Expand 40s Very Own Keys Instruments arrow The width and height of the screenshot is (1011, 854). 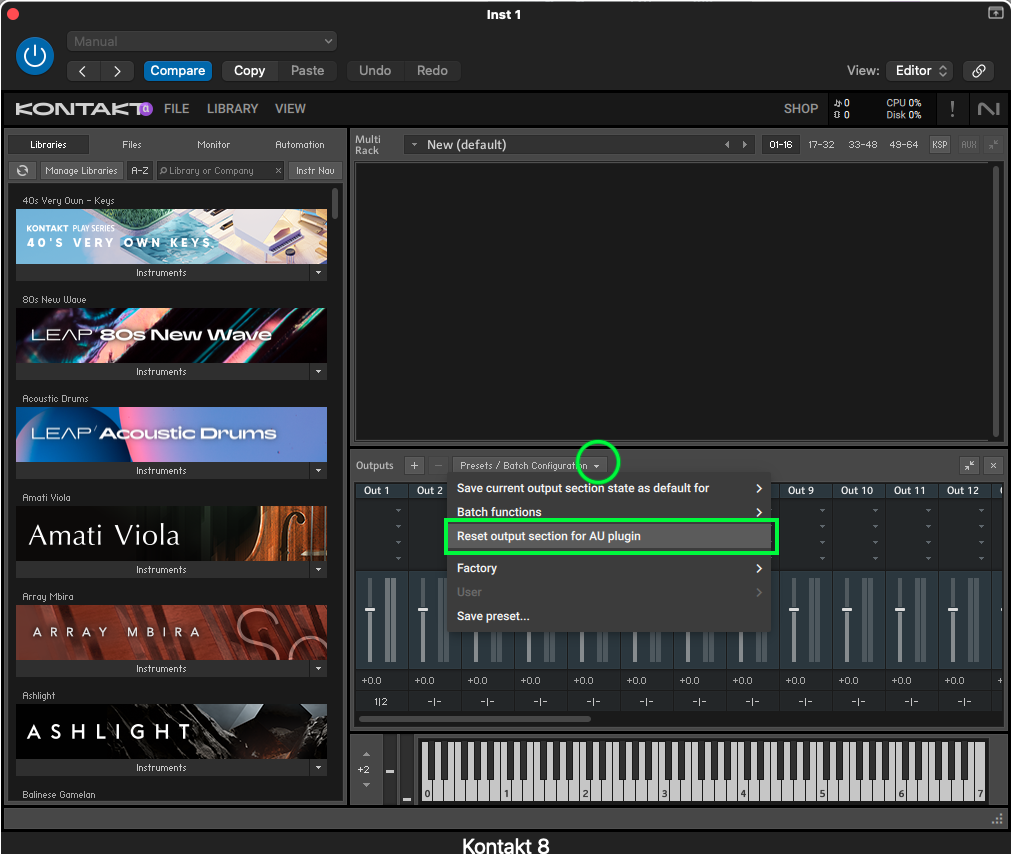point(319,273)
